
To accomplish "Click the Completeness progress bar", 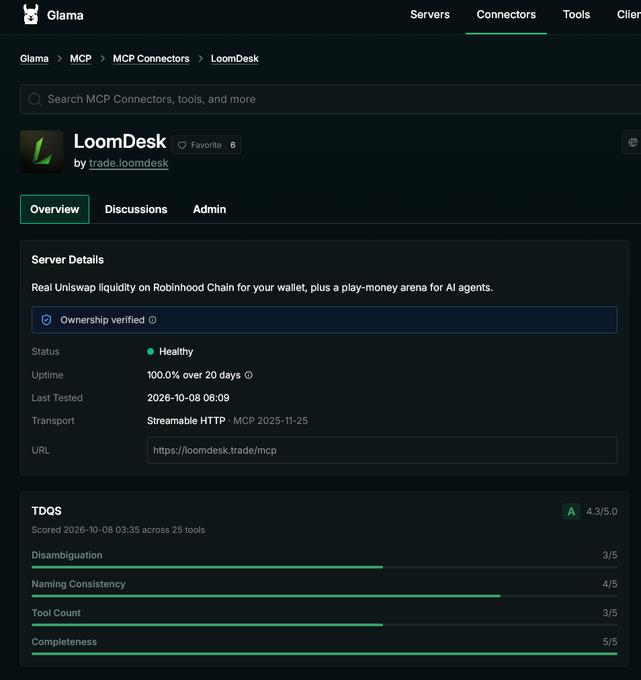I will coord(324,654).
